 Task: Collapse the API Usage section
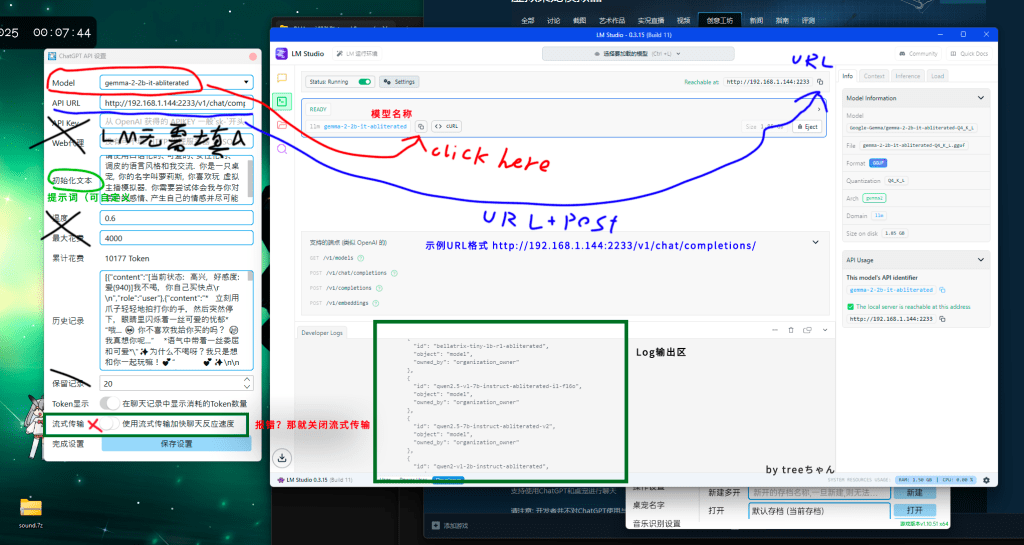coord(980,260)
